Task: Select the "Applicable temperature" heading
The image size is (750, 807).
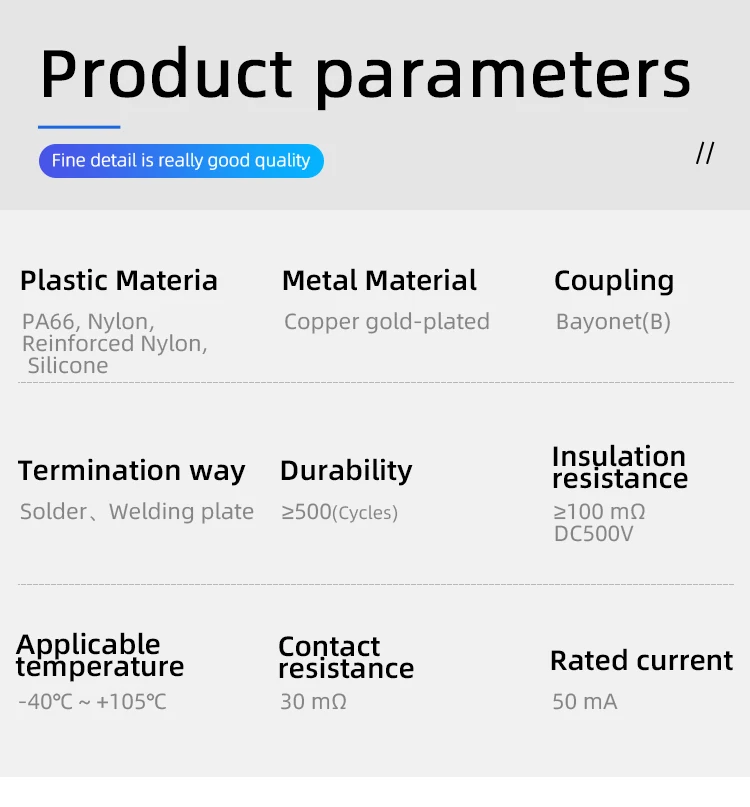Action: coord(100,655)
